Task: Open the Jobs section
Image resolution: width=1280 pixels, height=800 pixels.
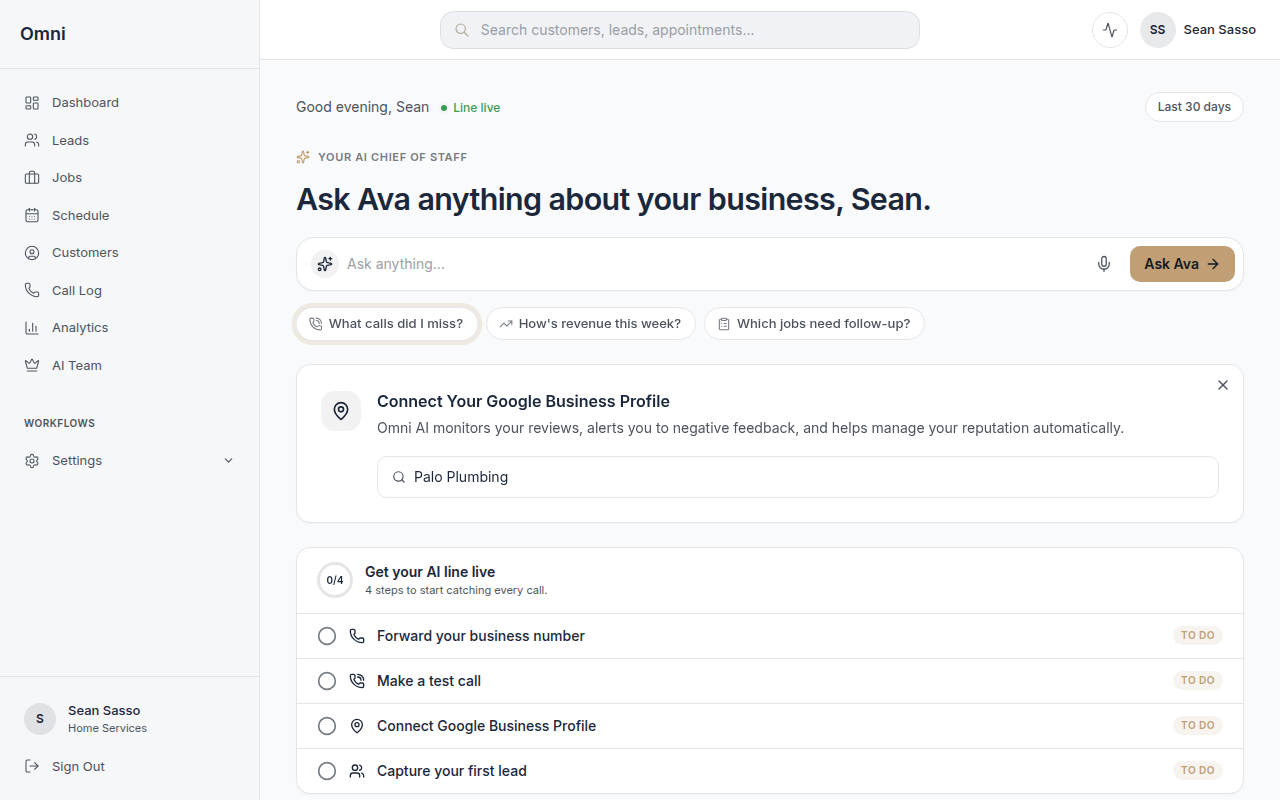Action: tap(129, 178)
